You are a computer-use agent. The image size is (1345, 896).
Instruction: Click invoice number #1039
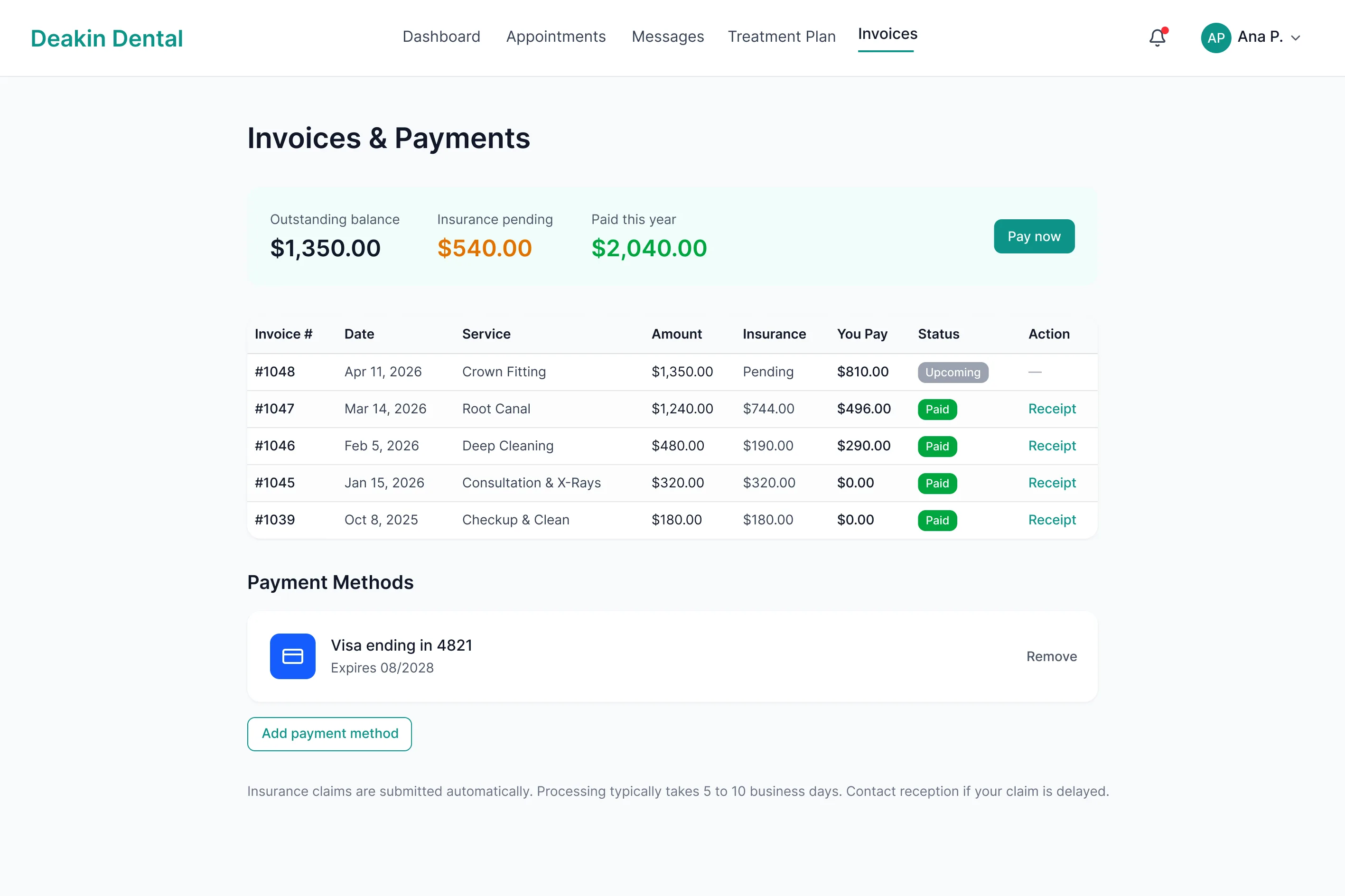click(x=275, y=520)
